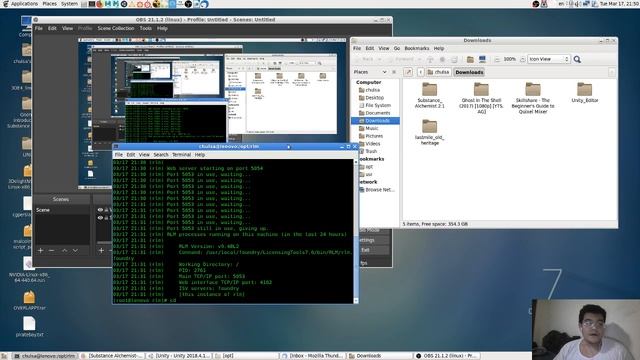The width and height of the screenshot is (640, 360).
Task: Select Browse Network in sidebar
Action: coord(379,190)
